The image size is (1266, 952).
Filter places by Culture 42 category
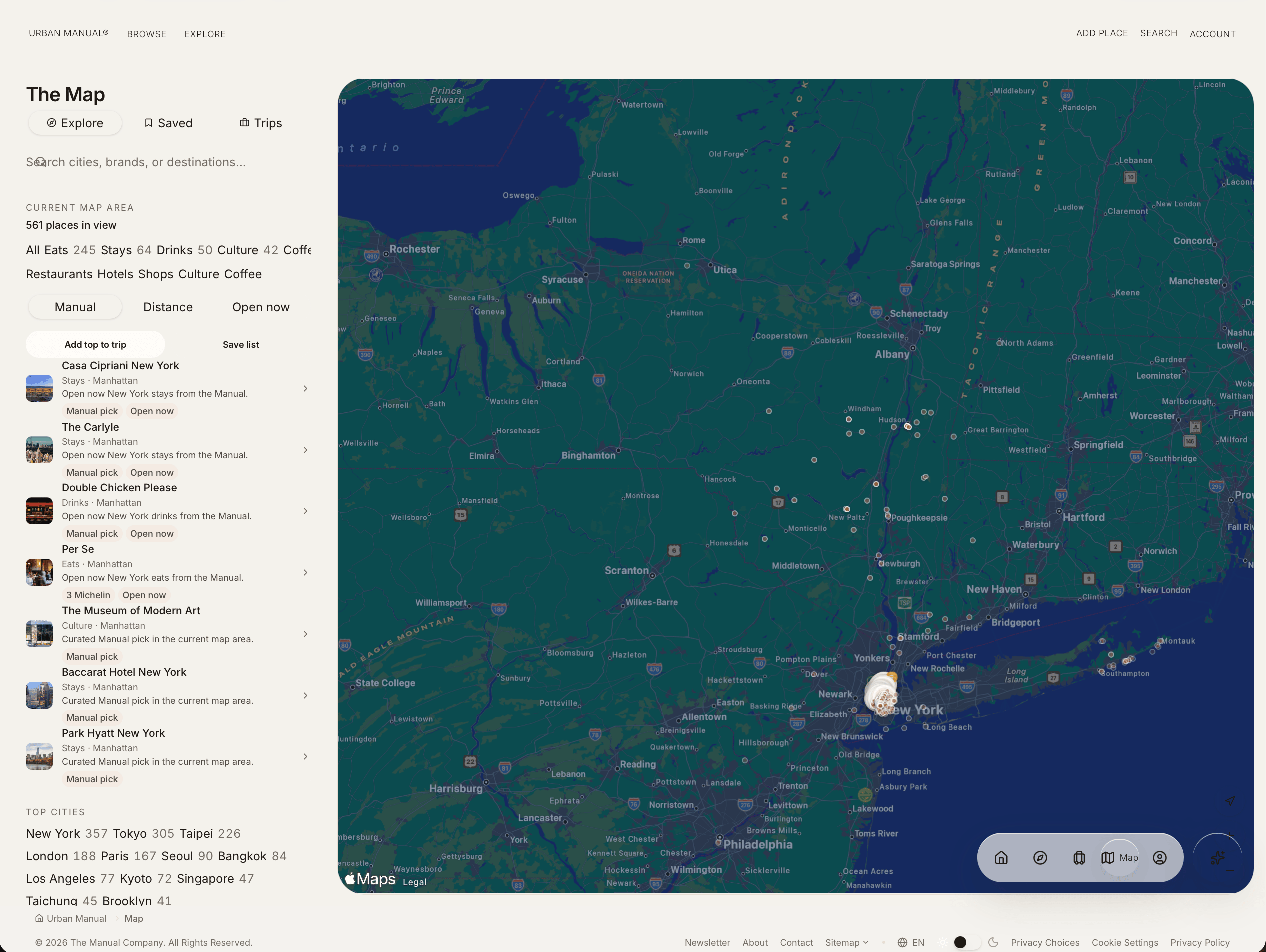(x=247, y=250)
